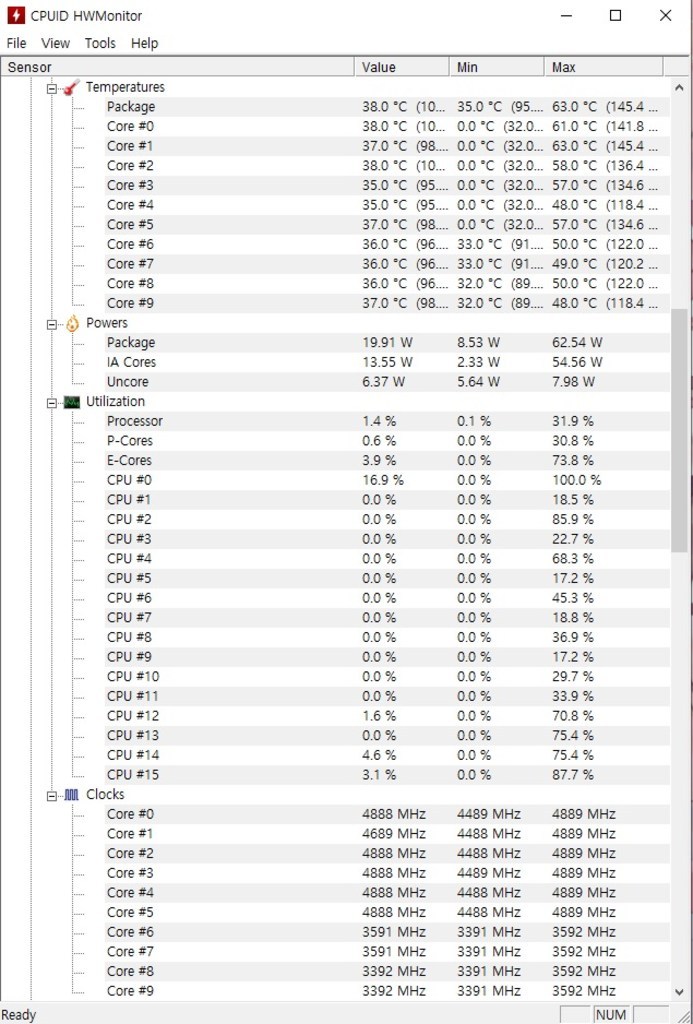
Task: Open the Tools menu
Action: click(100, 43)
